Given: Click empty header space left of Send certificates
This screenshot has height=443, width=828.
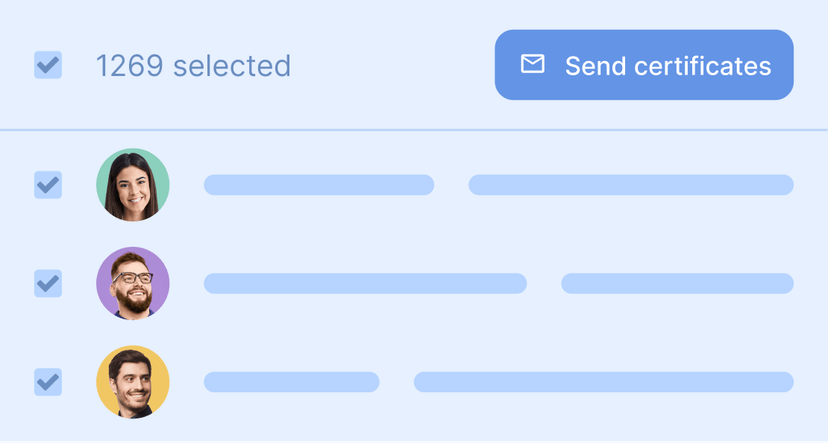Looking at the screenshot, I should tap(392, 66).
